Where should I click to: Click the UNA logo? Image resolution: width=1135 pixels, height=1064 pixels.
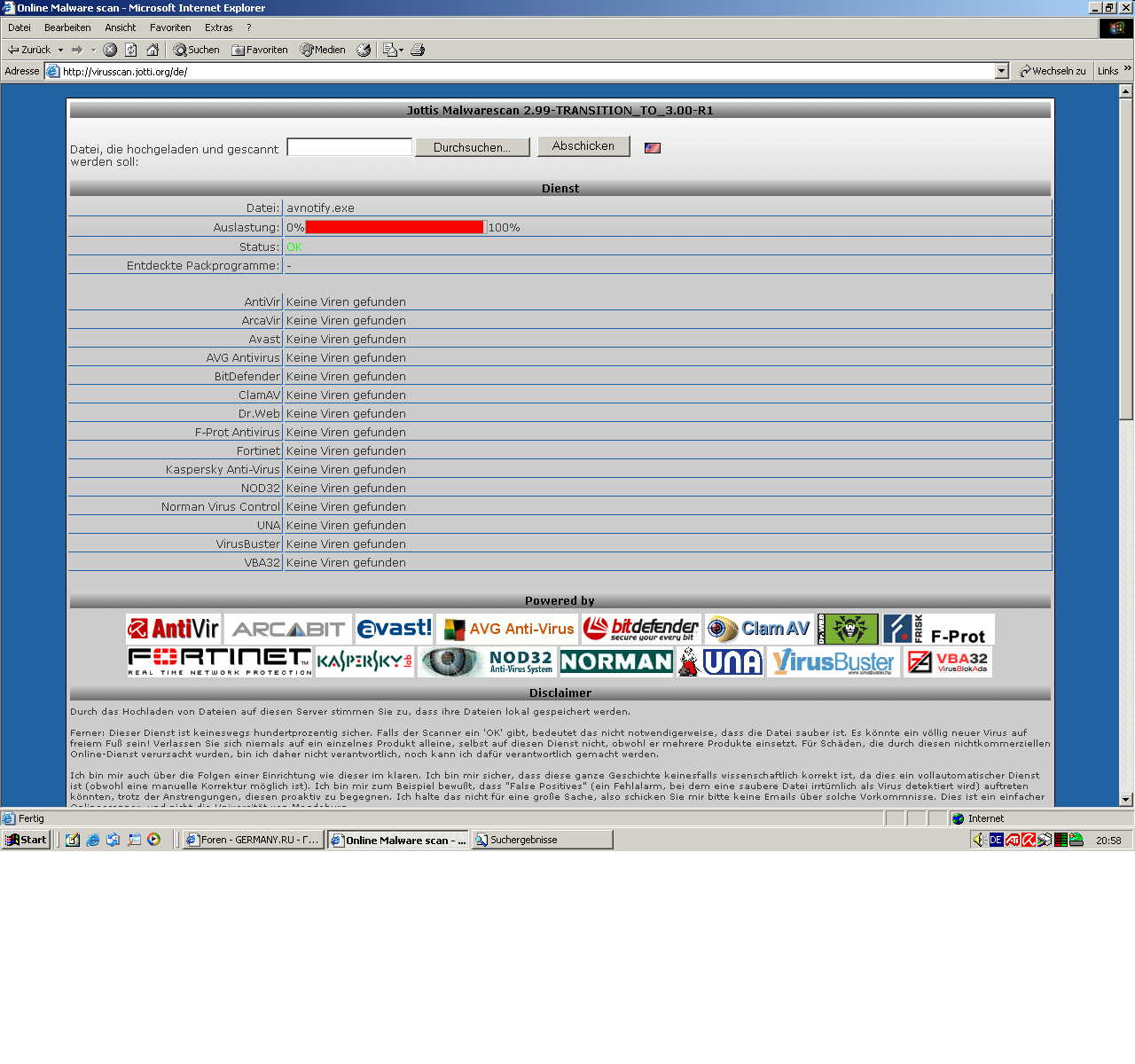click(x=720, y=661)
